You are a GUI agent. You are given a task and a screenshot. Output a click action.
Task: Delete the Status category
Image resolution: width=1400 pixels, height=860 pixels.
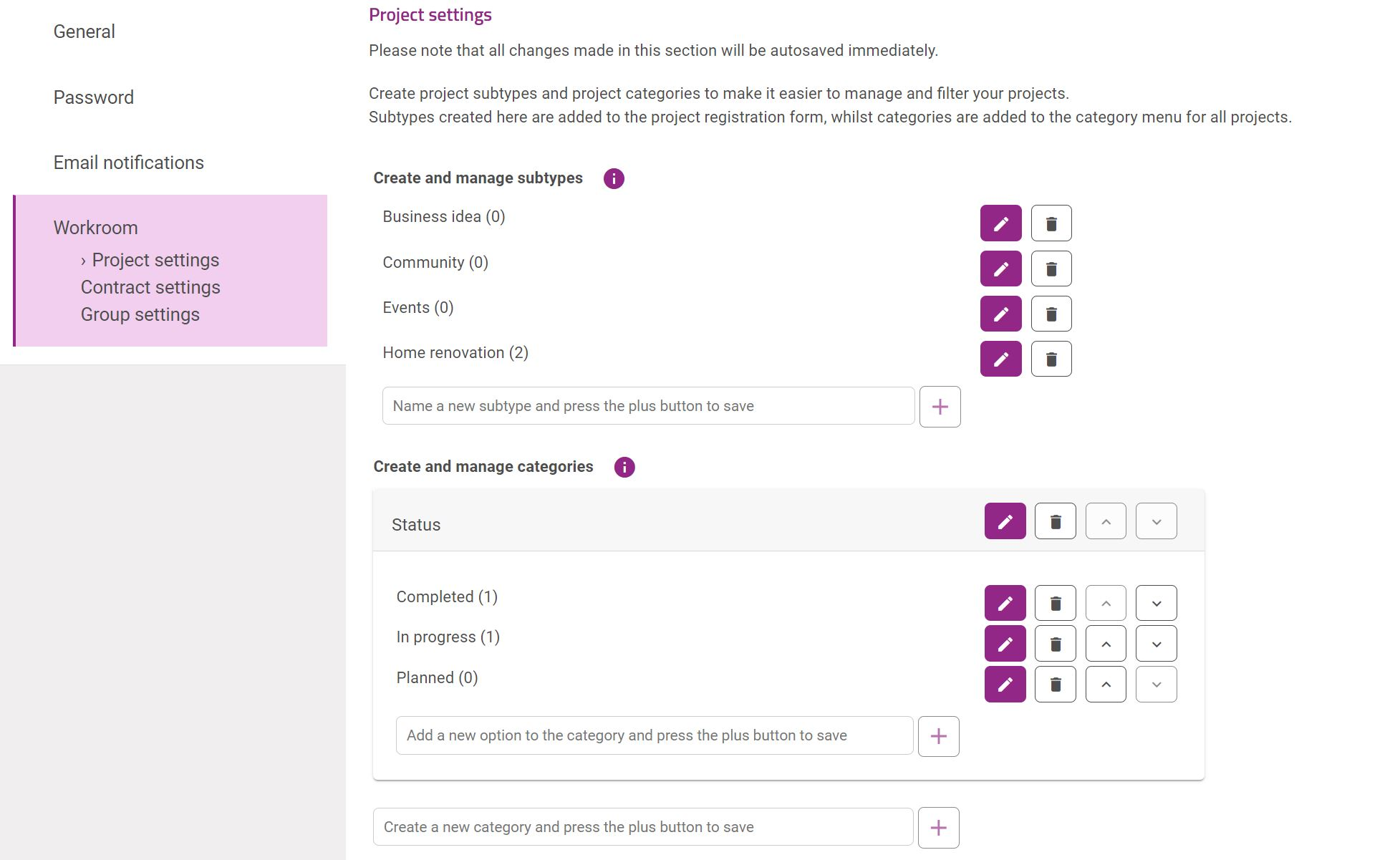click(x=1056, y=521)
